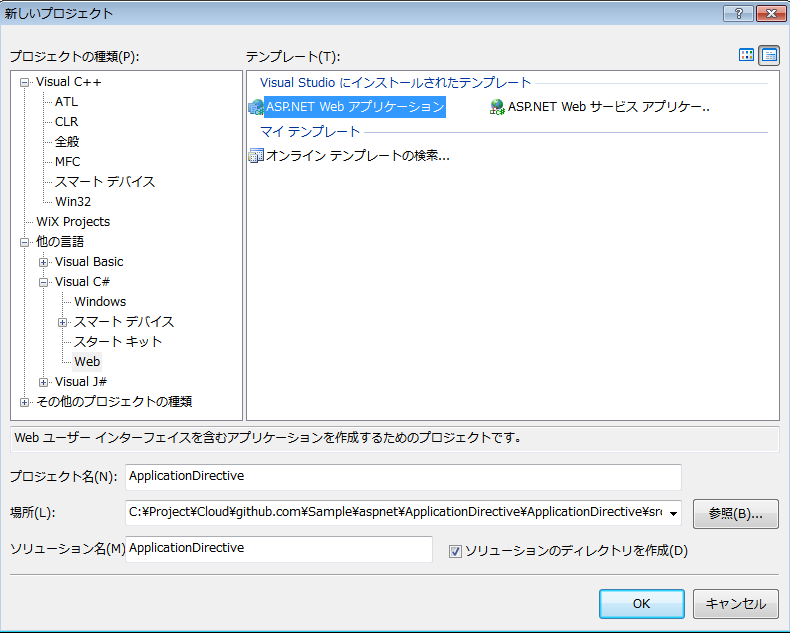This screenshot has height=633, width=790.
Task: Expand その他のプロジェクトの種類 node
Action: click(24, 402)
